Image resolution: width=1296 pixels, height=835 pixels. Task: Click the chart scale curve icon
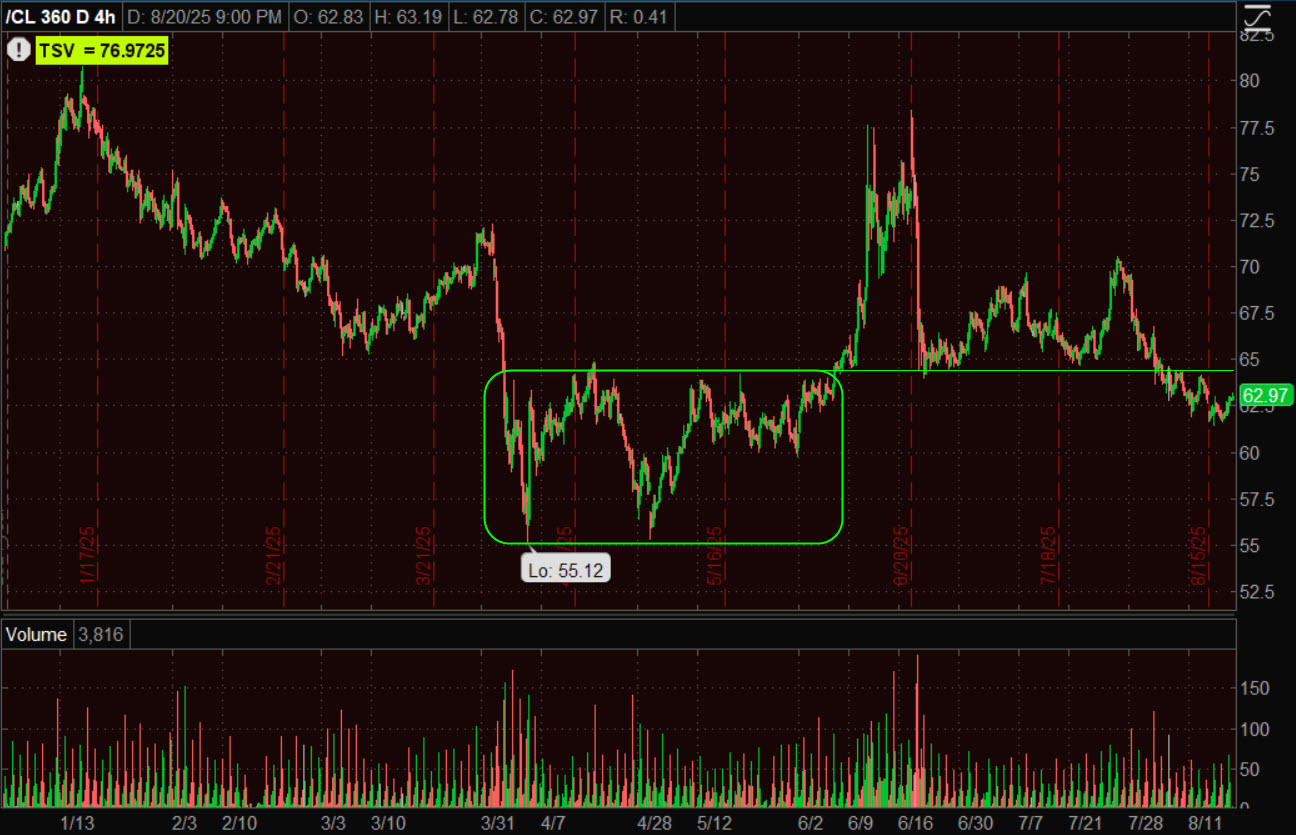tap(1257, 17)
